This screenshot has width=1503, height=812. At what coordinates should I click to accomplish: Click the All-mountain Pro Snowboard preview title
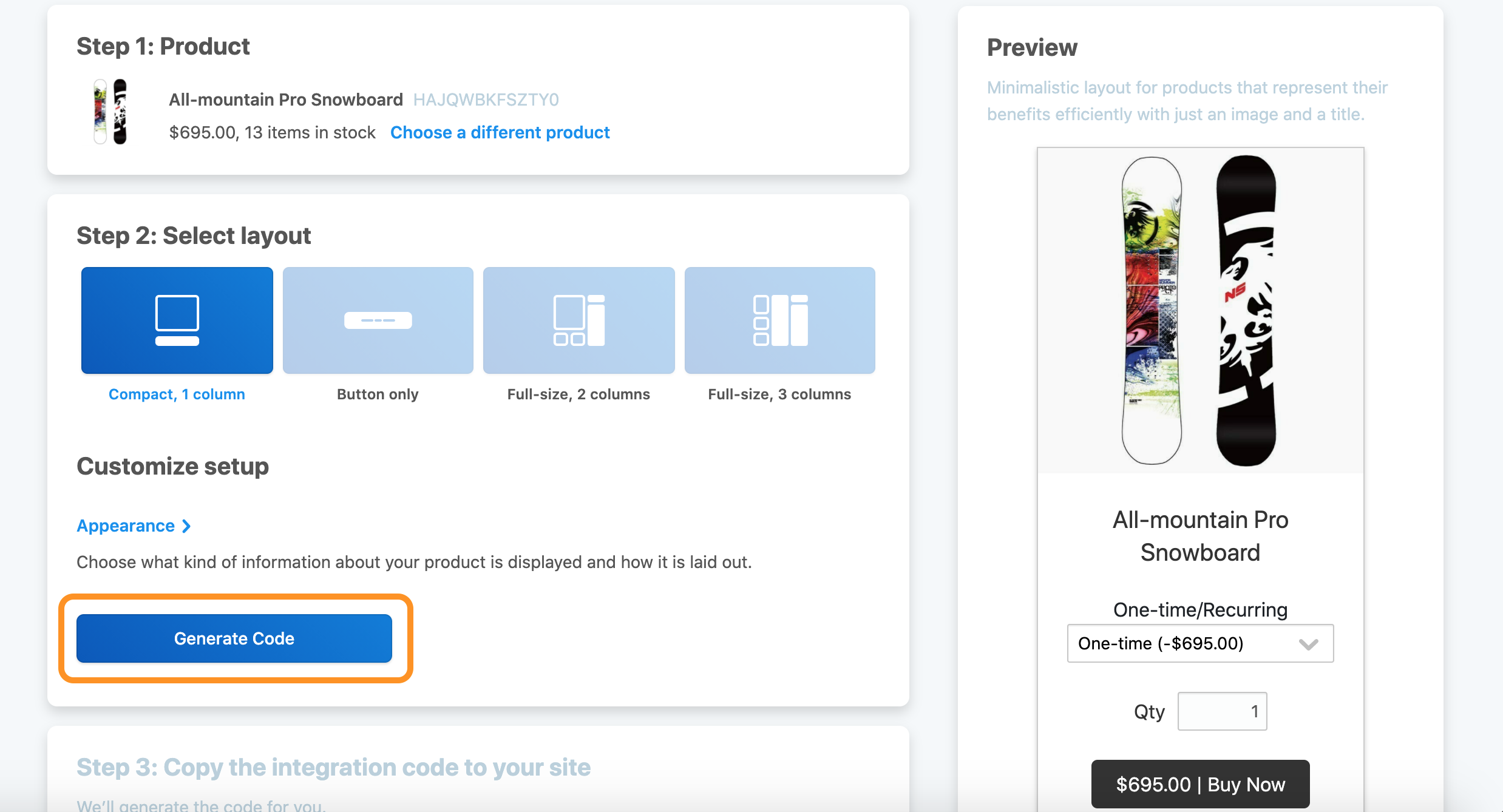click(x=1200, y=536)
